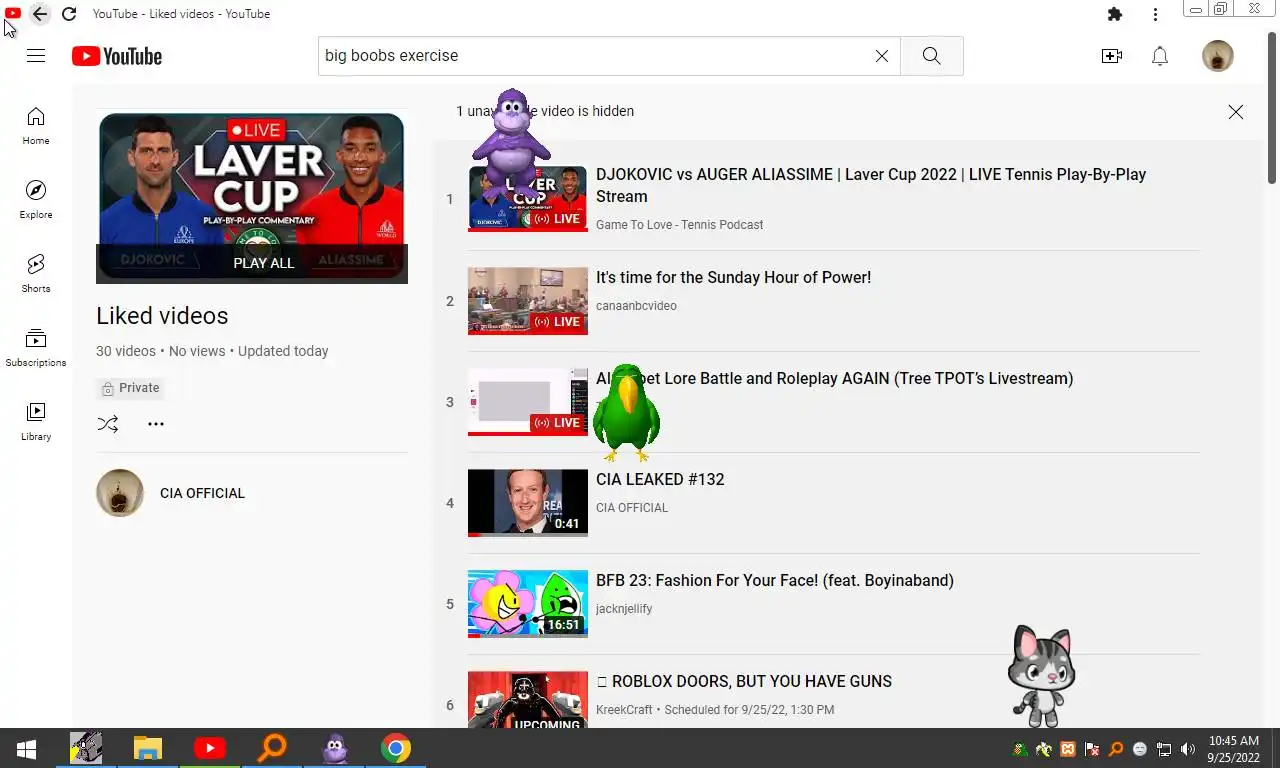Open Shorts in the sidebar
This screenshot has height=768, width=1280.
coord(36,274)
